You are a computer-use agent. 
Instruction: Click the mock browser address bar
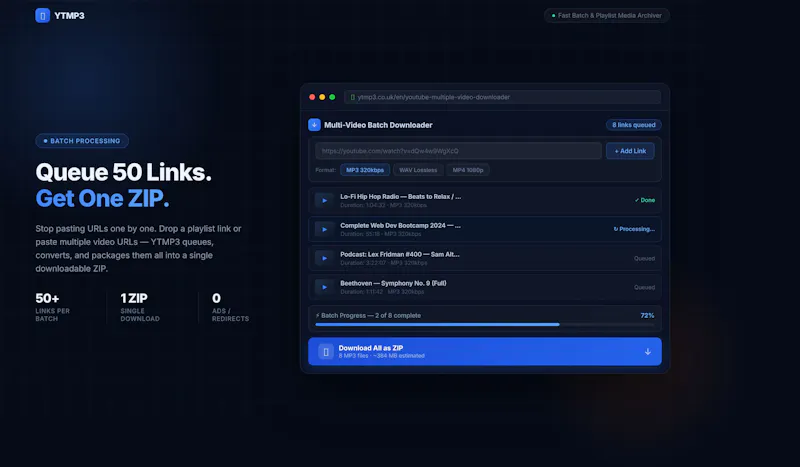pos(503,97)
